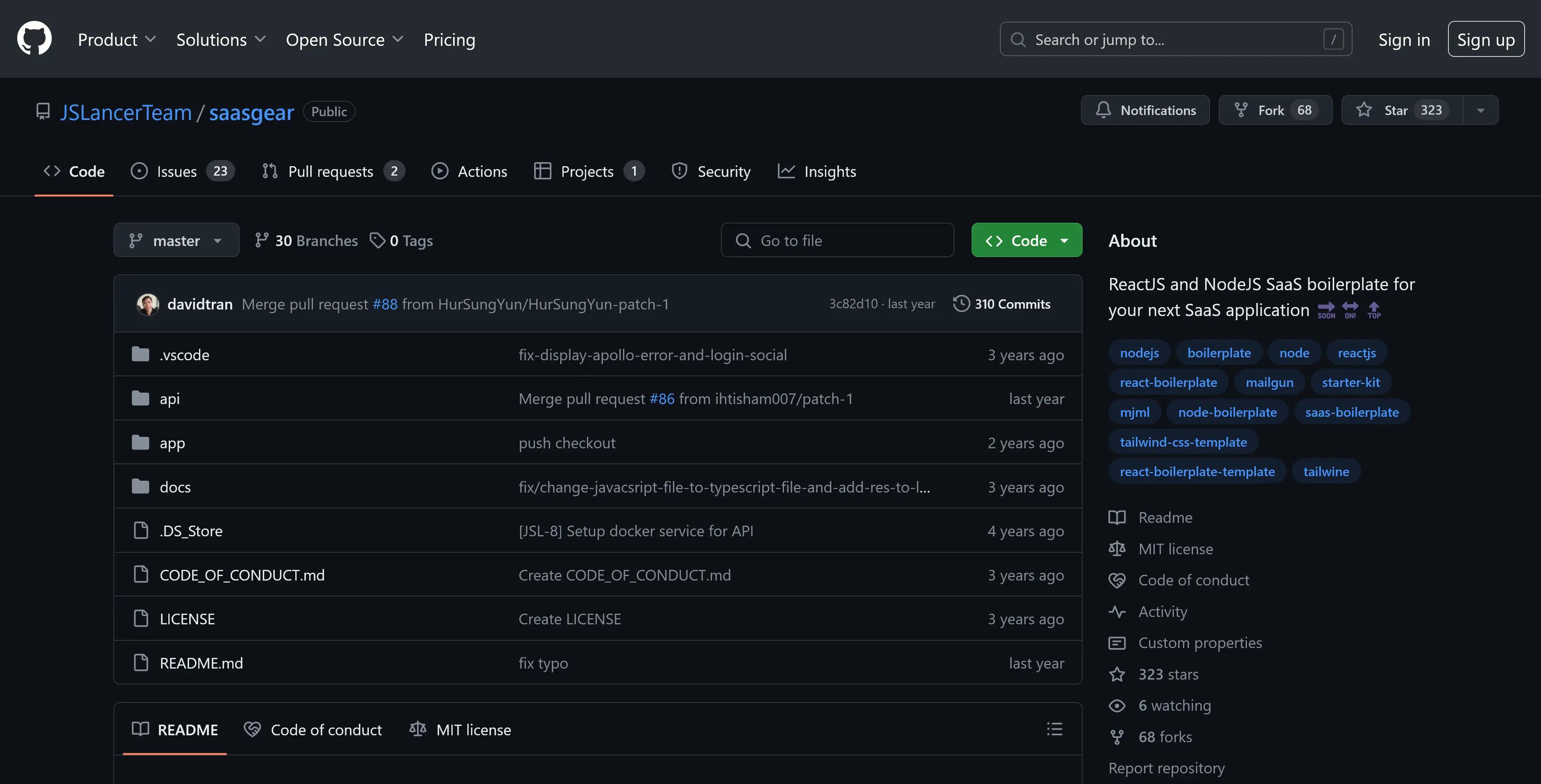
Task: Expand the star lists dropdown arrow
Action: (1480, 110)
